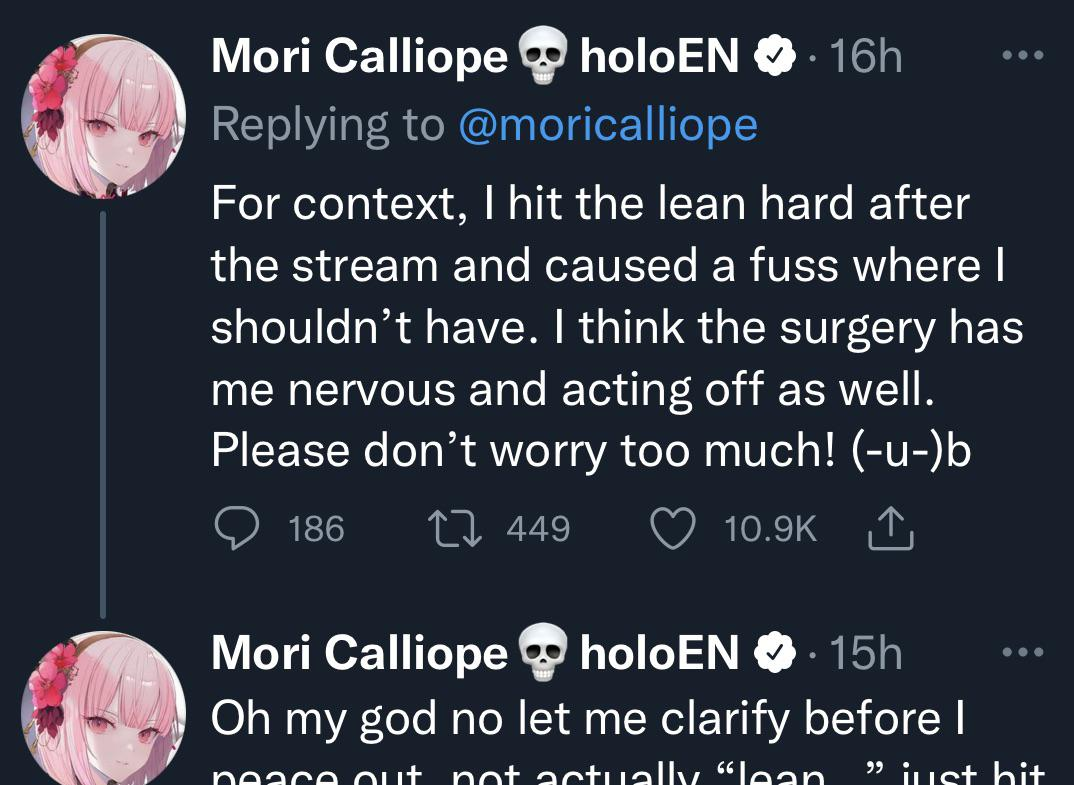Click skull emoji in second tweet's name
Viewport: 1074px width, 785px height.
coord(543,652)
